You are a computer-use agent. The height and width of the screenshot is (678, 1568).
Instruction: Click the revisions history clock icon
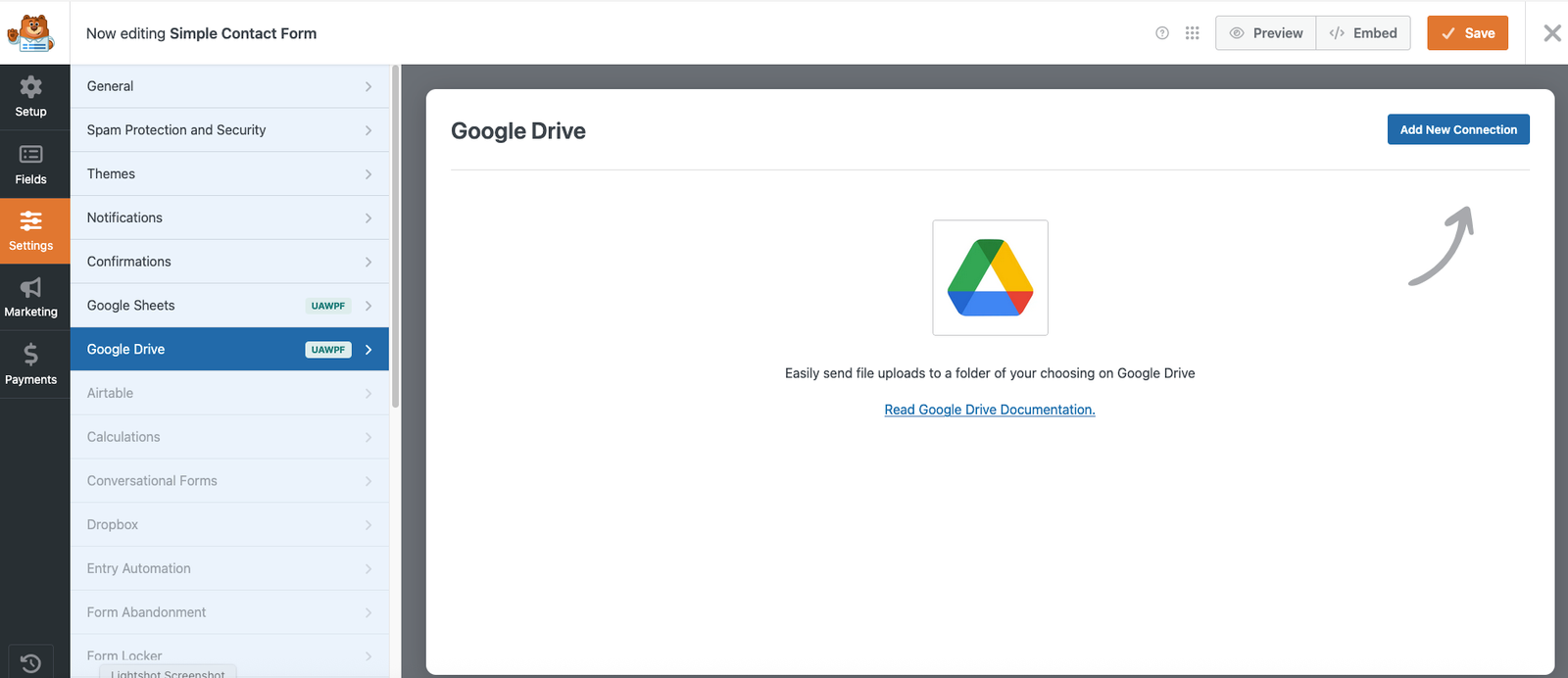pyautogui.click(x=31, y=662)
